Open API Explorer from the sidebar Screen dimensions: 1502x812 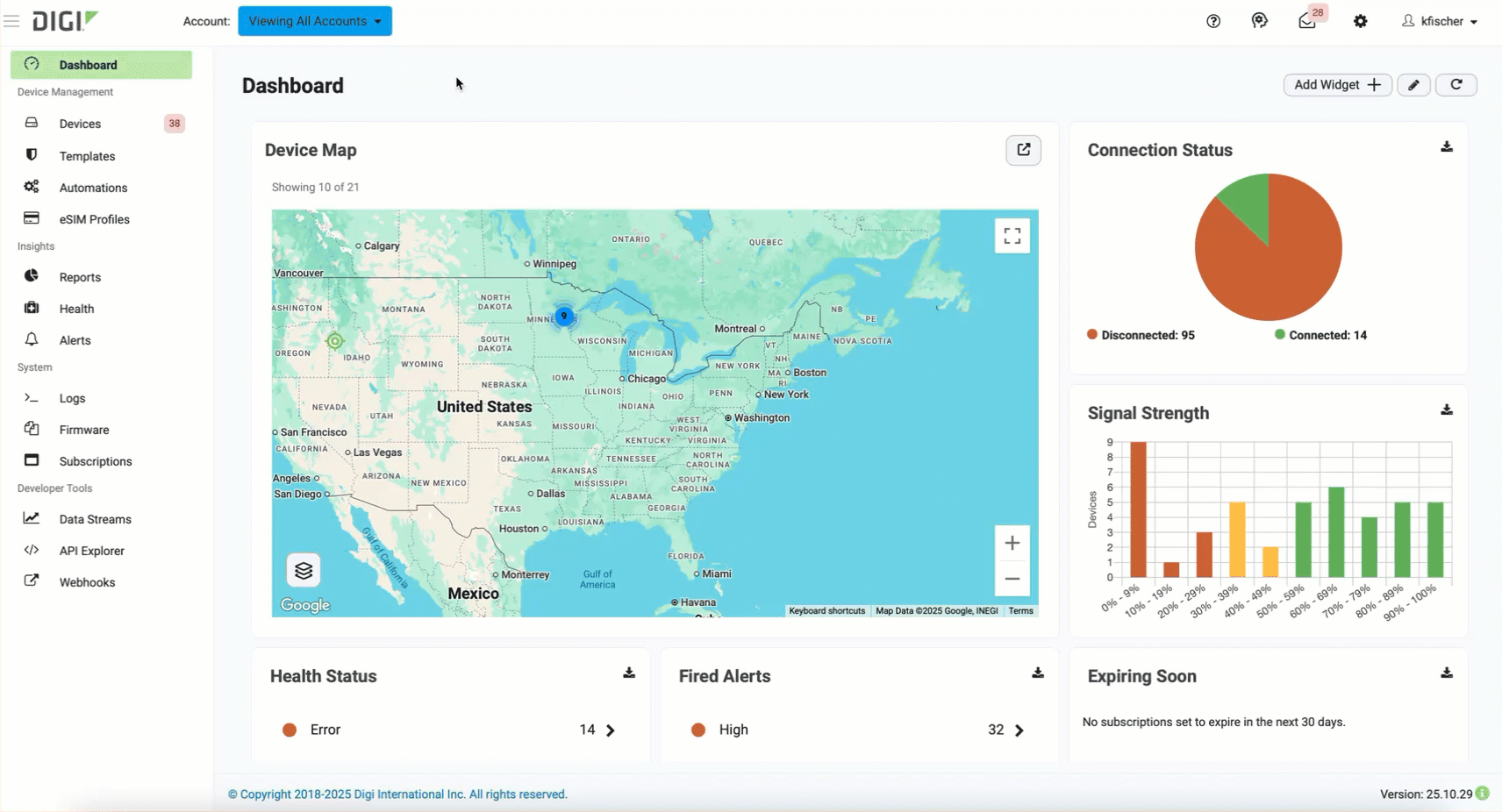pyautogui.click(x=91, y=551)
